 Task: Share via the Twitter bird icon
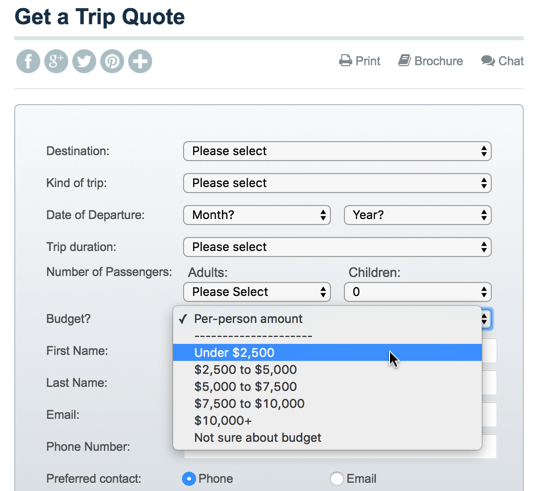(x=84, y=61)
